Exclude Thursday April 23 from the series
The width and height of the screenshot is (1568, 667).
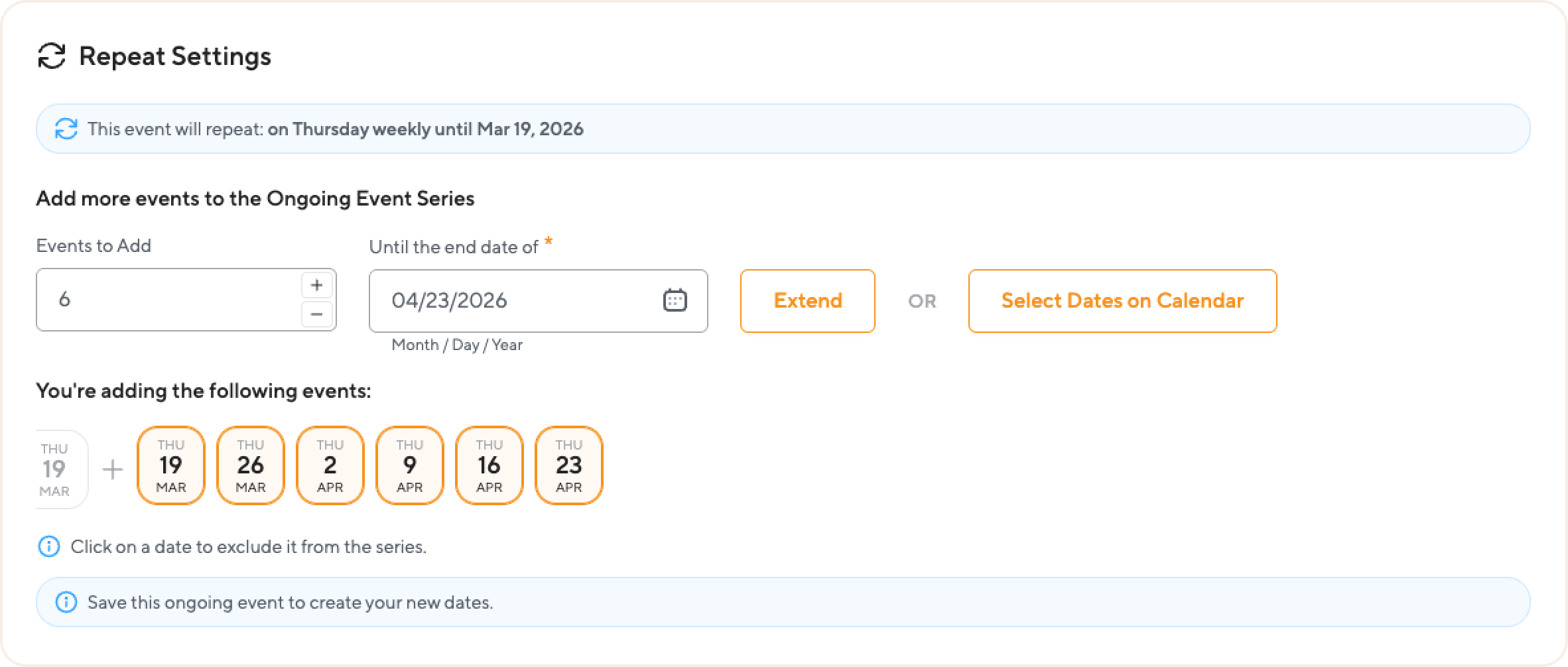569,465
